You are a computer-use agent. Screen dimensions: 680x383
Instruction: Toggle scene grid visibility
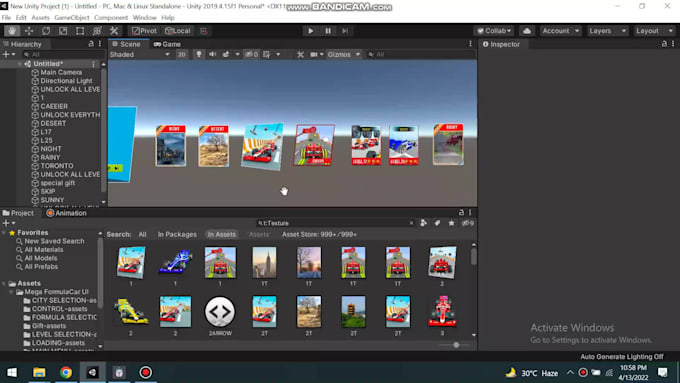pos(267,55)
